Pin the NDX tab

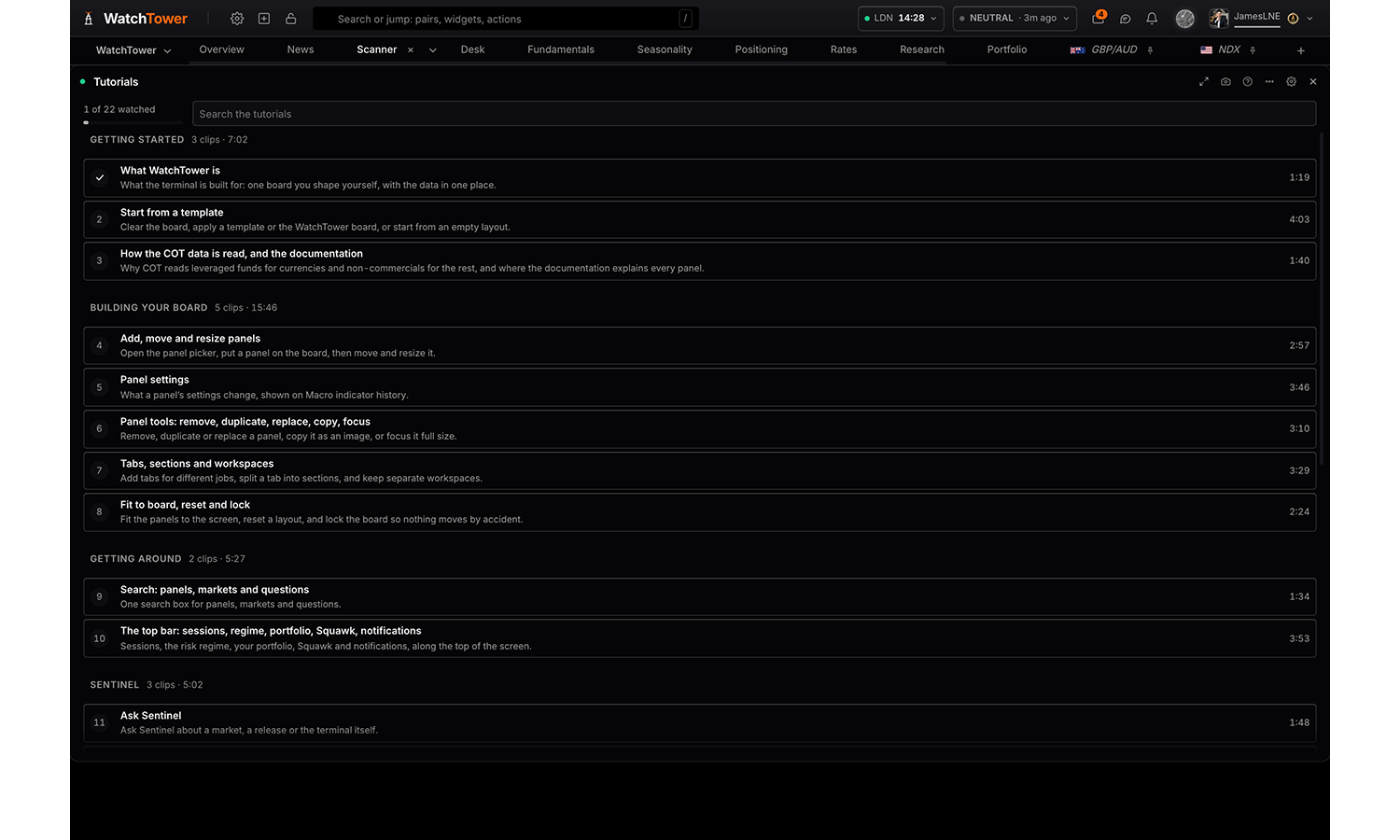point(1253,50)
